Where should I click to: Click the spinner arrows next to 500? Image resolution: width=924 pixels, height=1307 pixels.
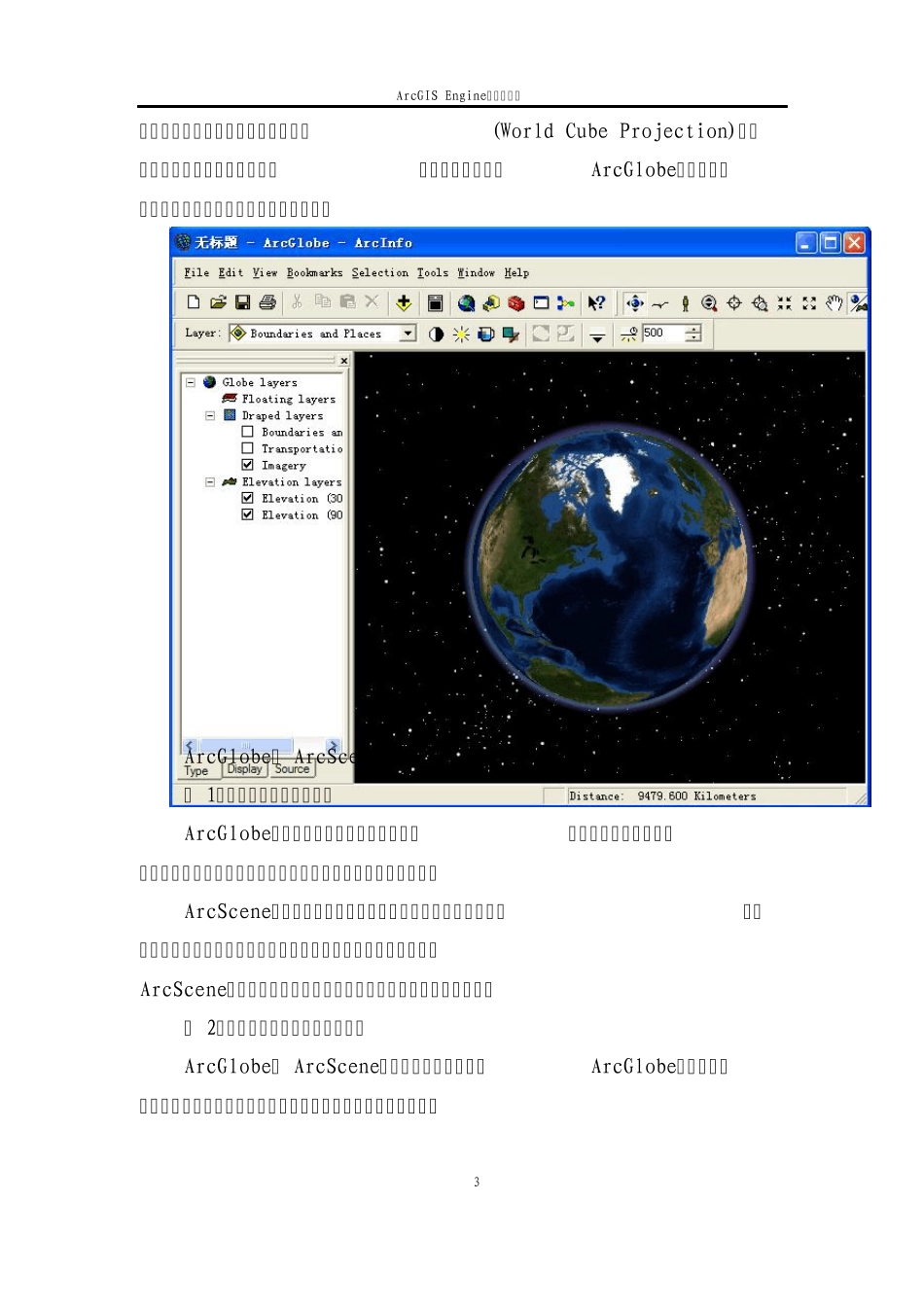click(693, 334)
